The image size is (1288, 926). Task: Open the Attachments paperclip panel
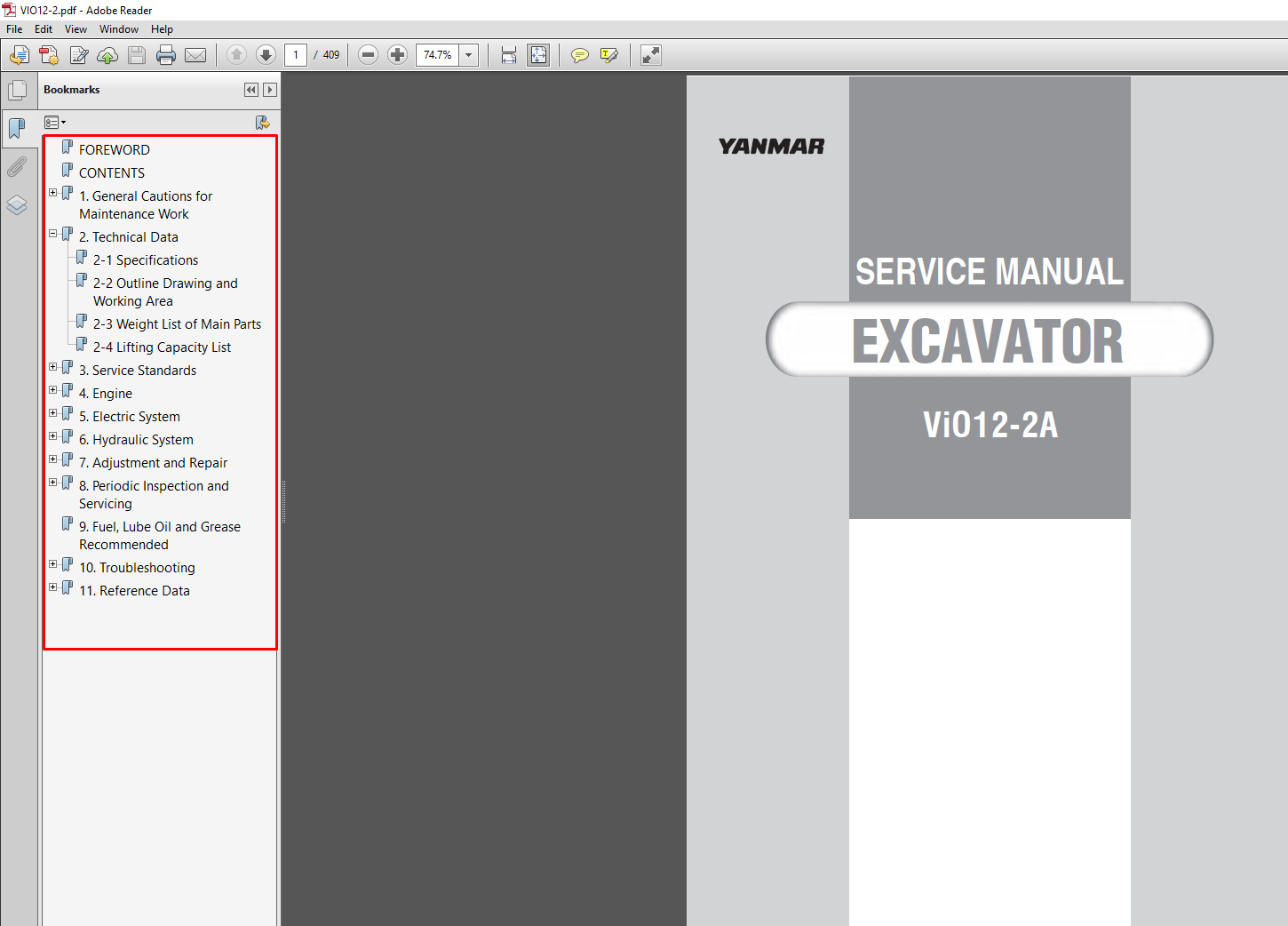click(17, 167)
